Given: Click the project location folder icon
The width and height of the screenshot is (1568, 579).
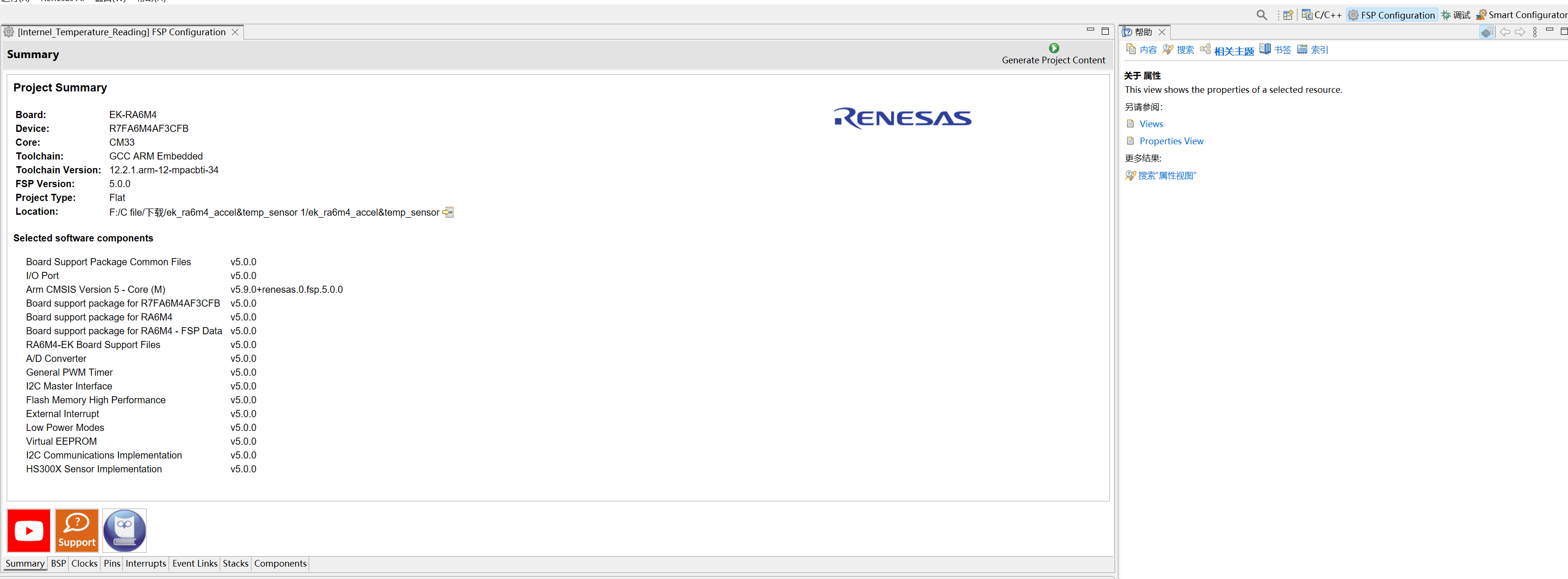Looking at the screenshot, I should pyautogui.click(x=448, y=212).
